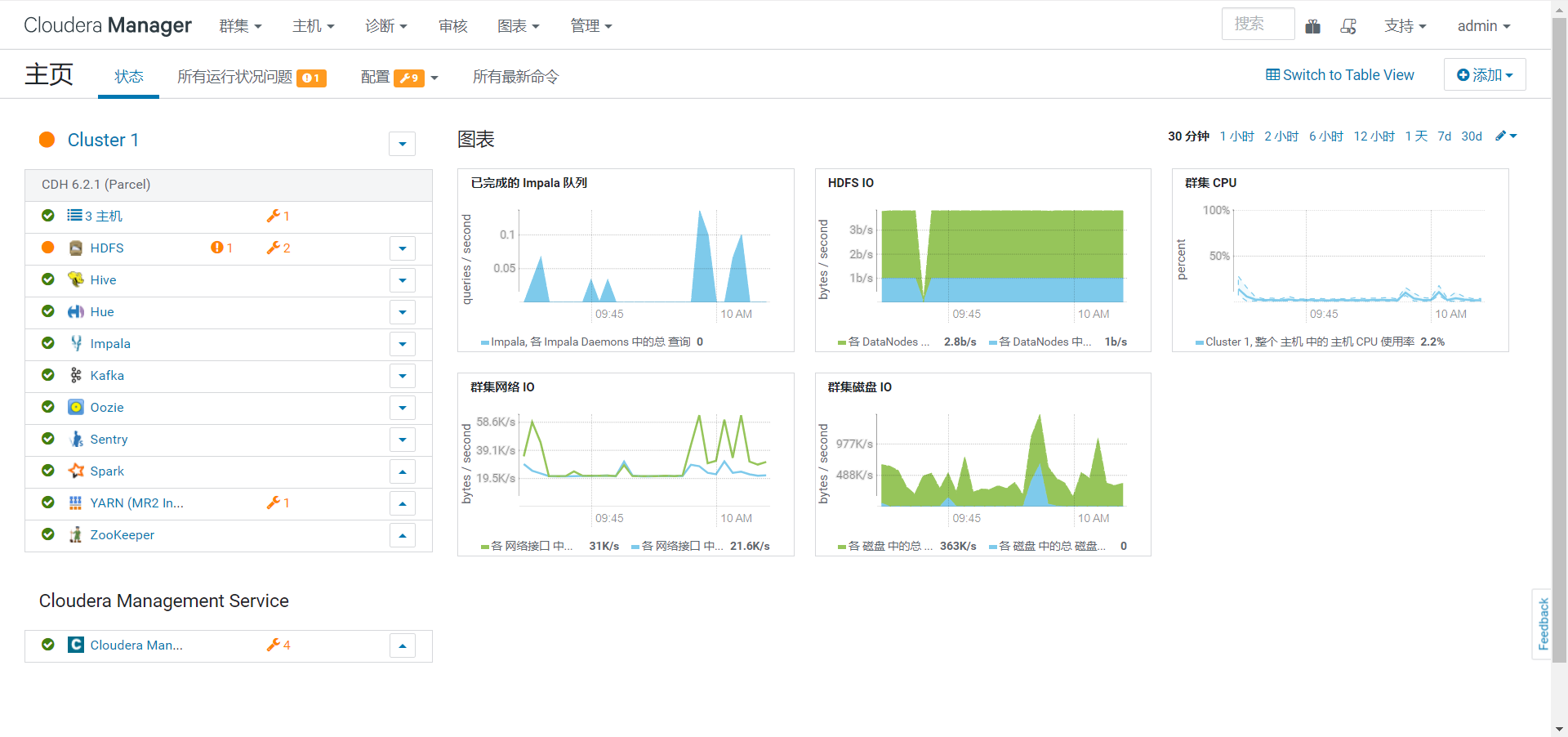Switch to Table View
Screen dimensions: 1568x737
[x=1340, y=75]
